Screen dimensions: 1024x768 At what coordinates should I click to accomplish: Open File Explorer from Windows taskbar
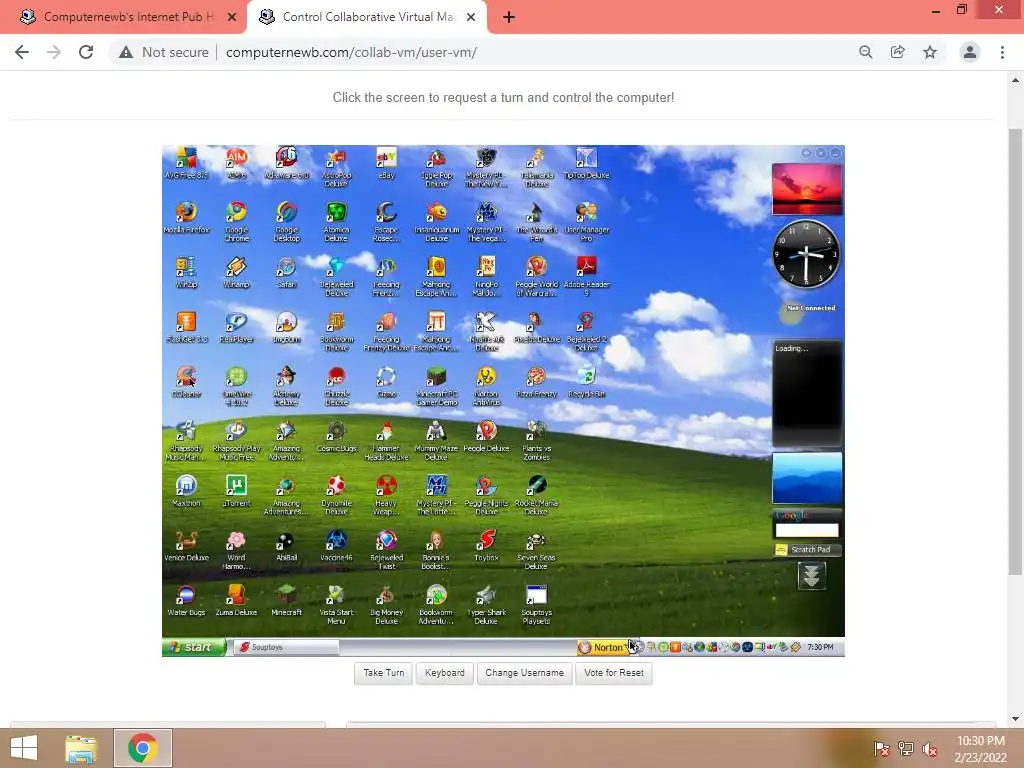[81, 748]
